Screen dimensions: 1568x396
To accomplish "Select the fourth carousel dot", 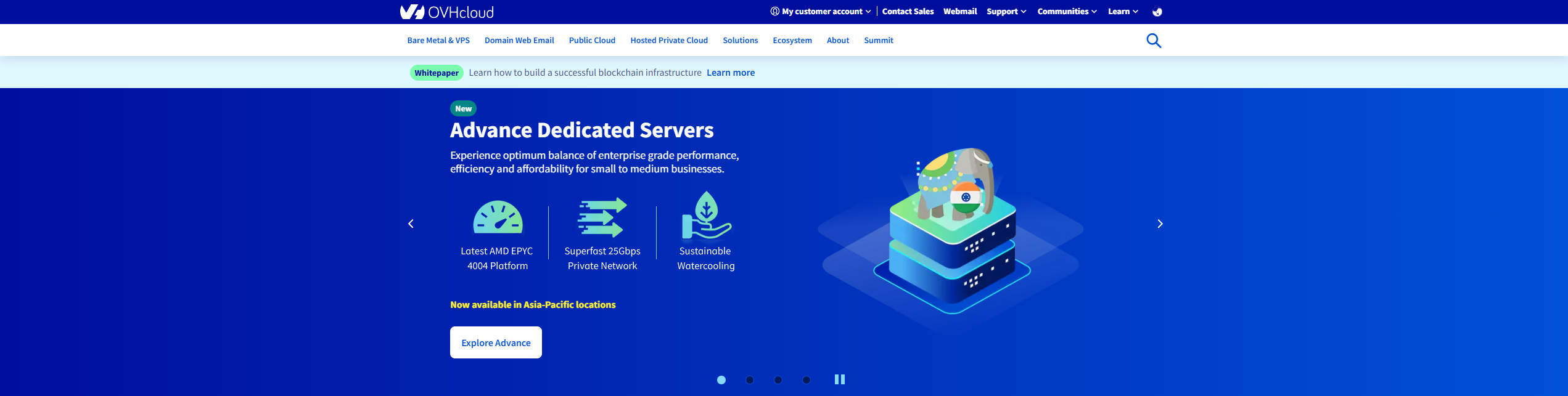I will [807, 380].
